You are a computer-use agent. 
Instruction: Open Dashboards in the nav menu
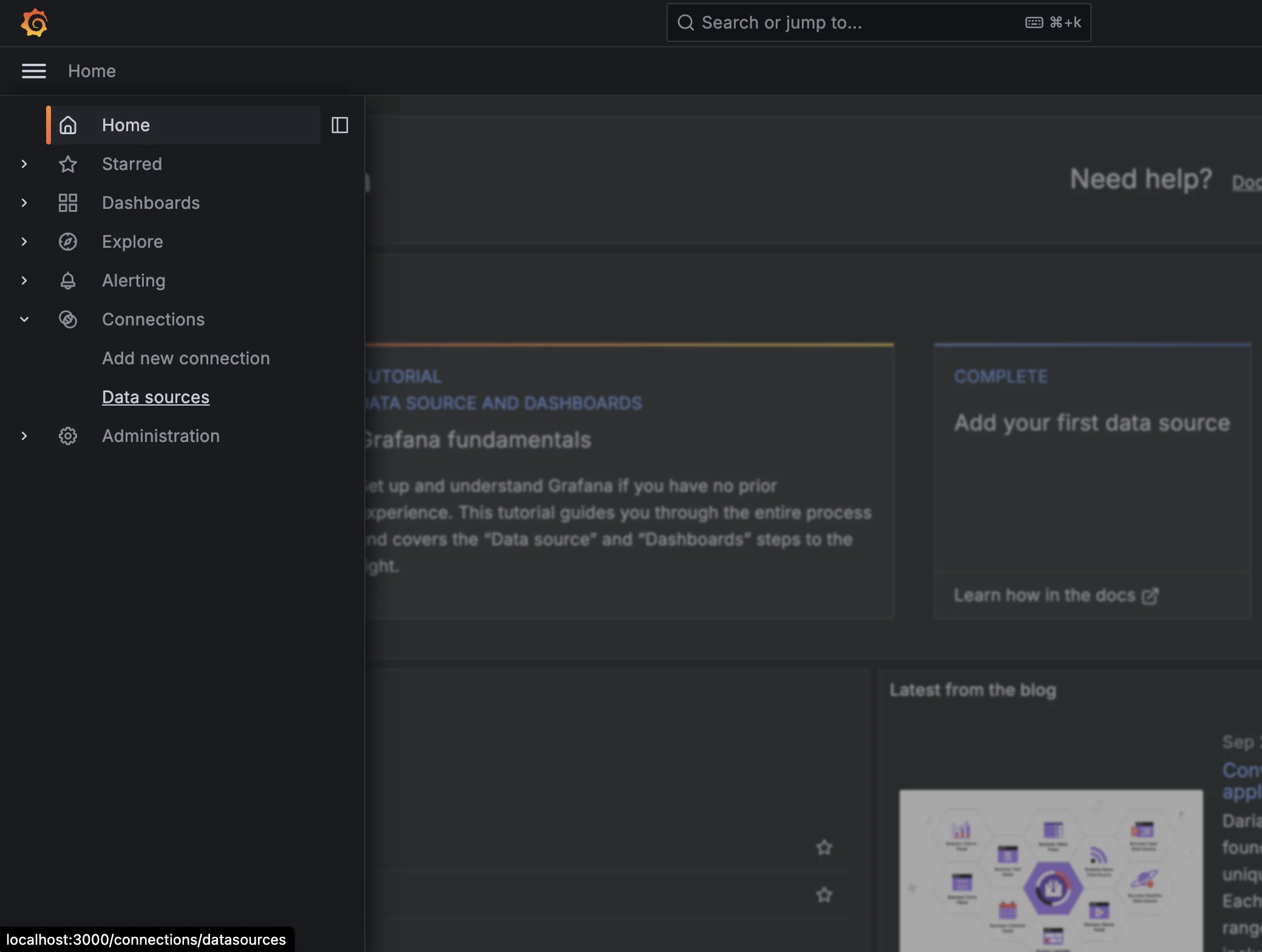click(151, 203)
